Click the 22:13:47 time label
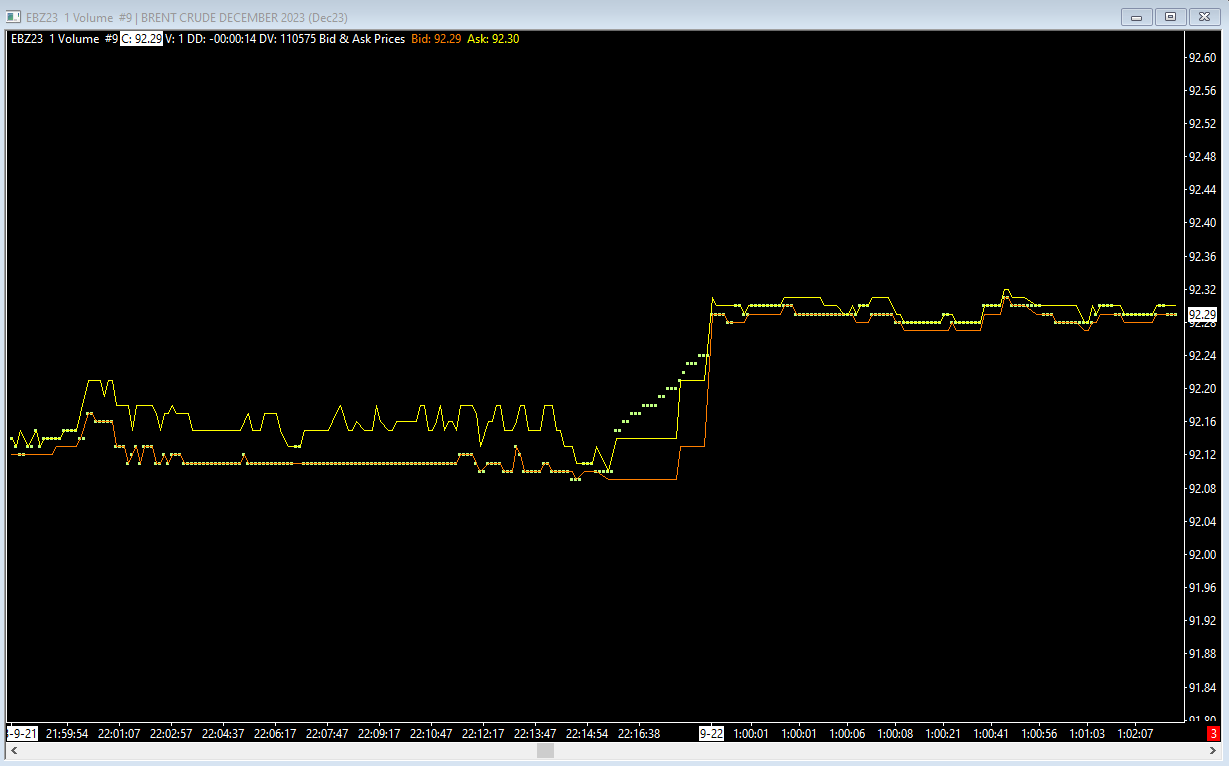The width and height of the screenshot is (1229, 766). click(x=535, y=733)
